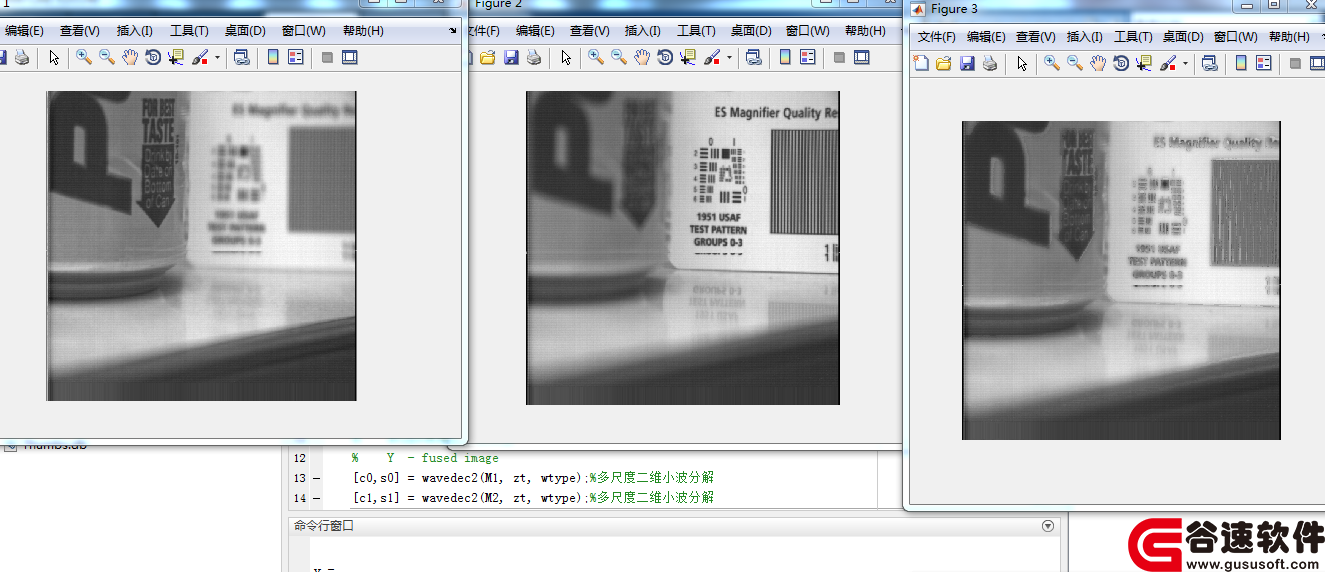This screenshot has height=572, width=1325.
Task: Click the link plot icon in Figure 1
Action: tap(241, 58)
